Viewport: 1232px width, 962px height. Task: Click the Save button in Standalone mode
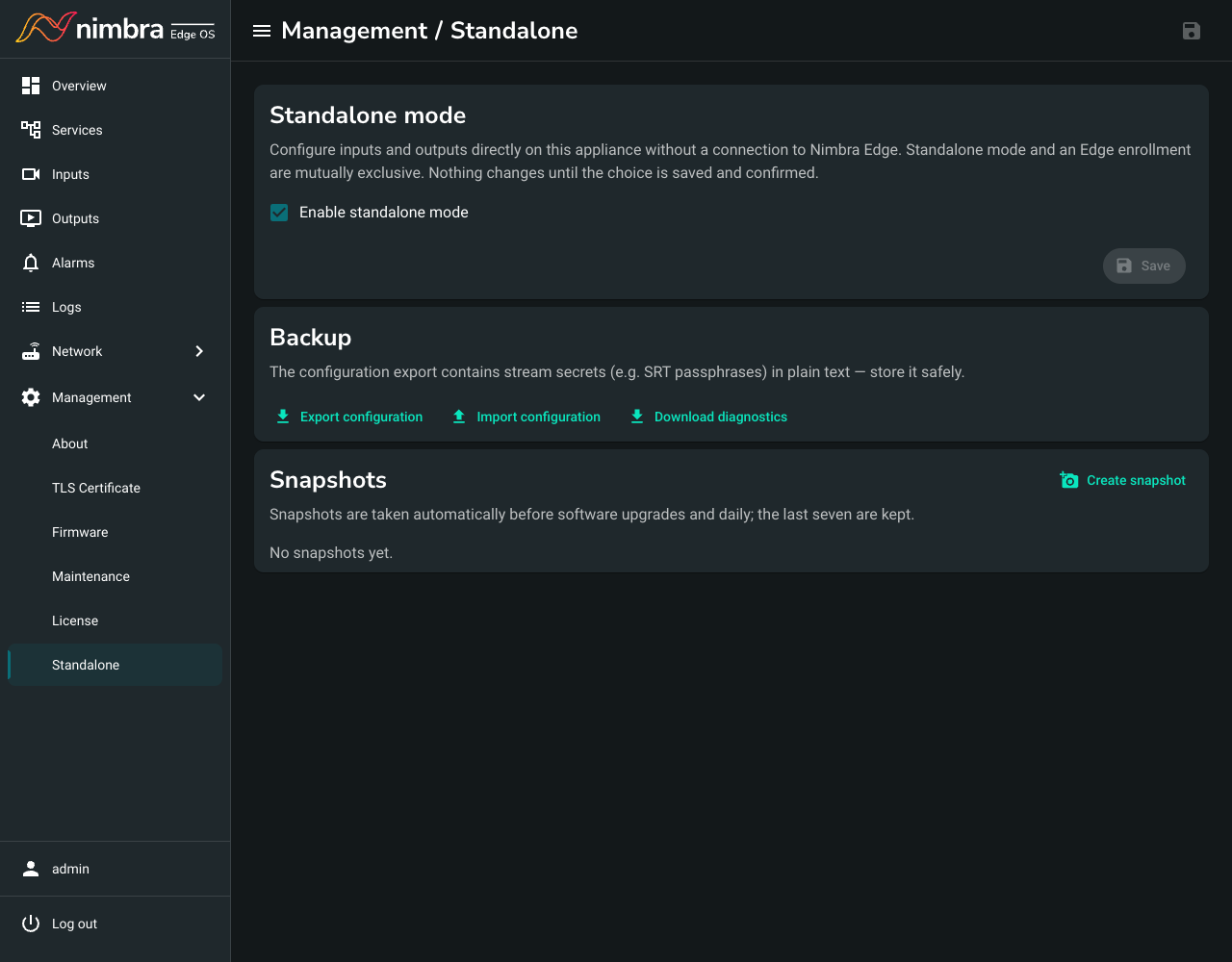tap(1143, 266)
